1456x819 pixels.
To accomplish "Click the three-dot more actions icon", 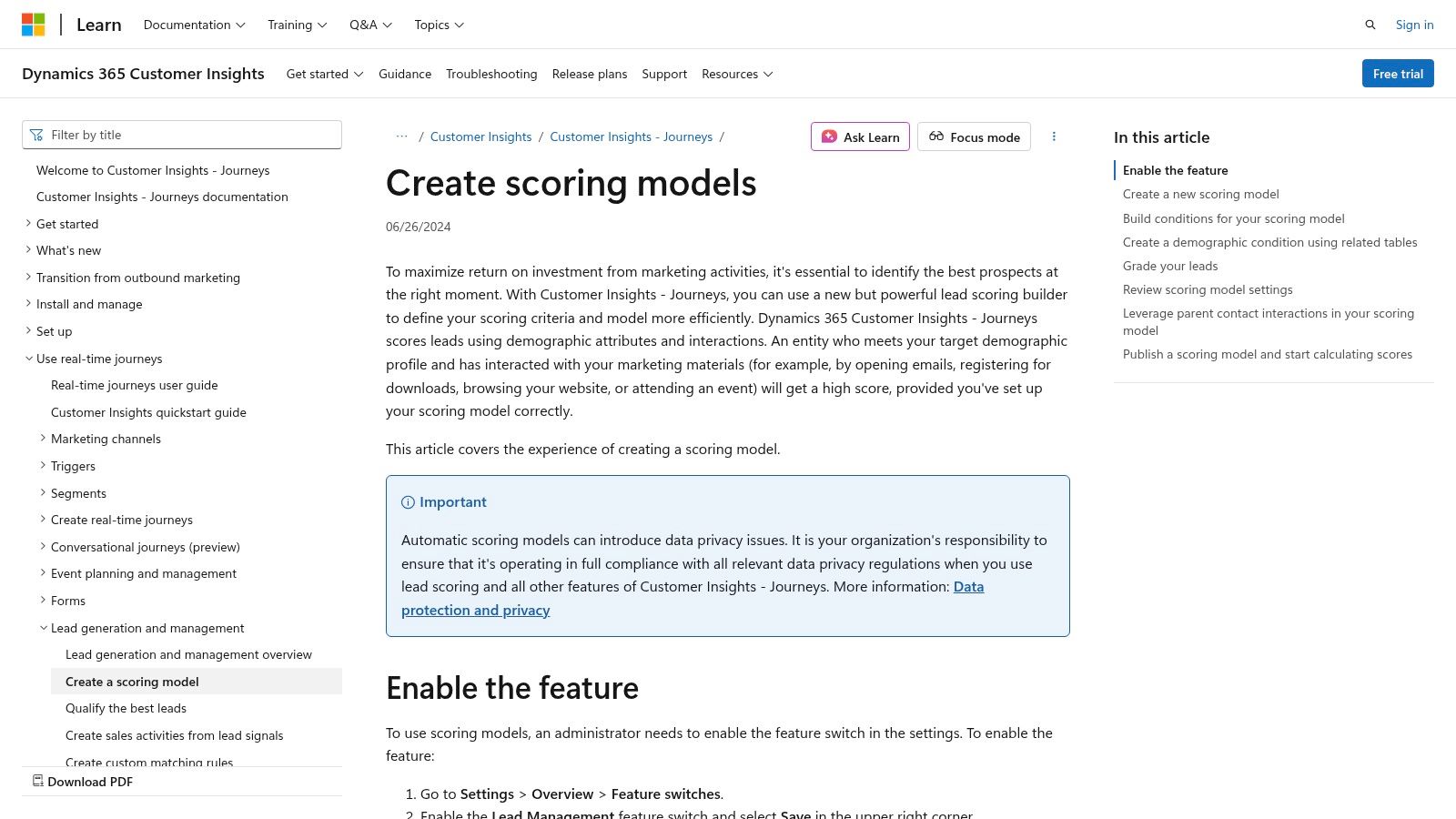I will pyautogui.click(x=1054, y=136).
